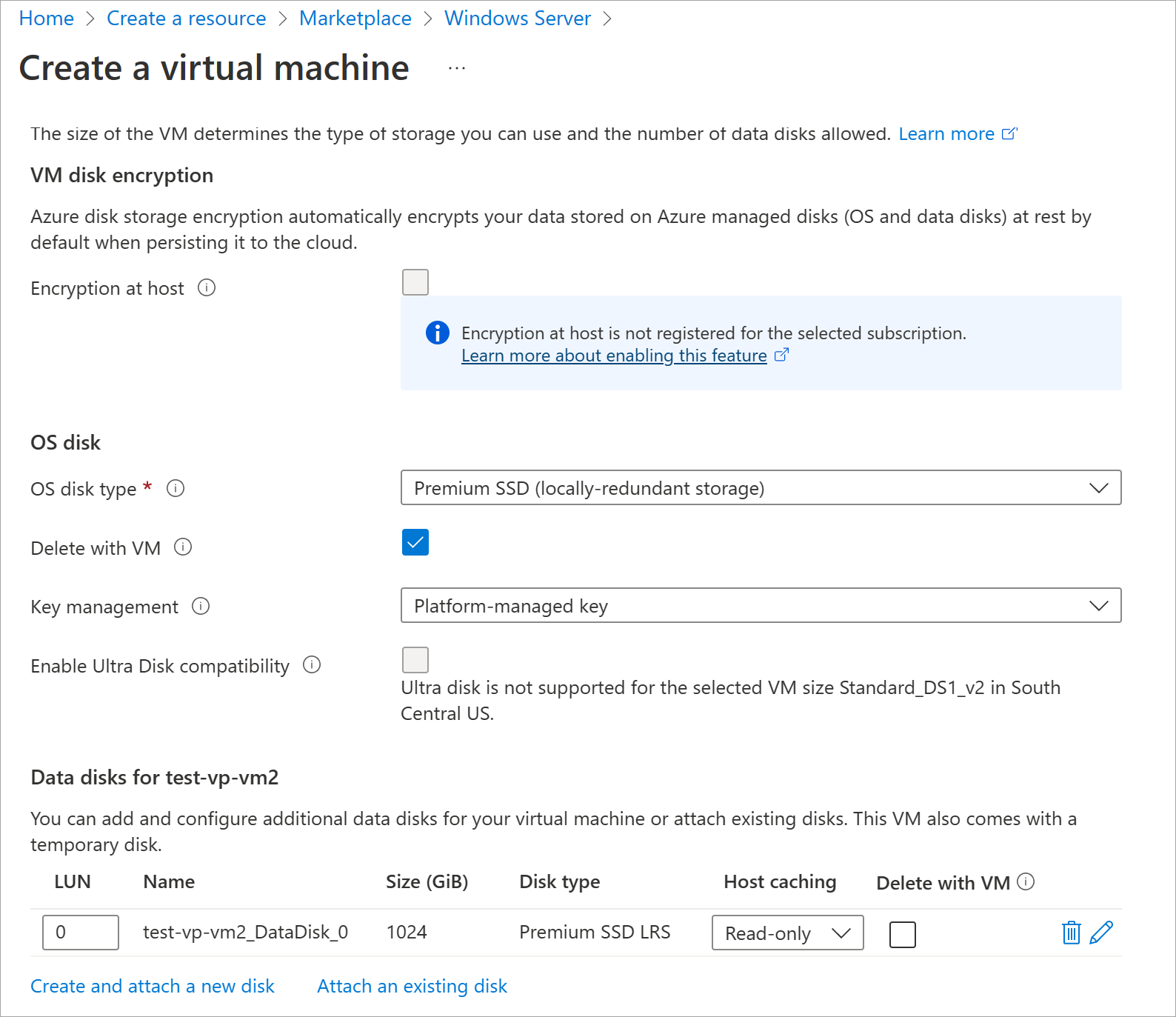Click disk type Premium SSD LRS cell
The width and height of the screenshot is (1176, 1017).
point(595,932)
